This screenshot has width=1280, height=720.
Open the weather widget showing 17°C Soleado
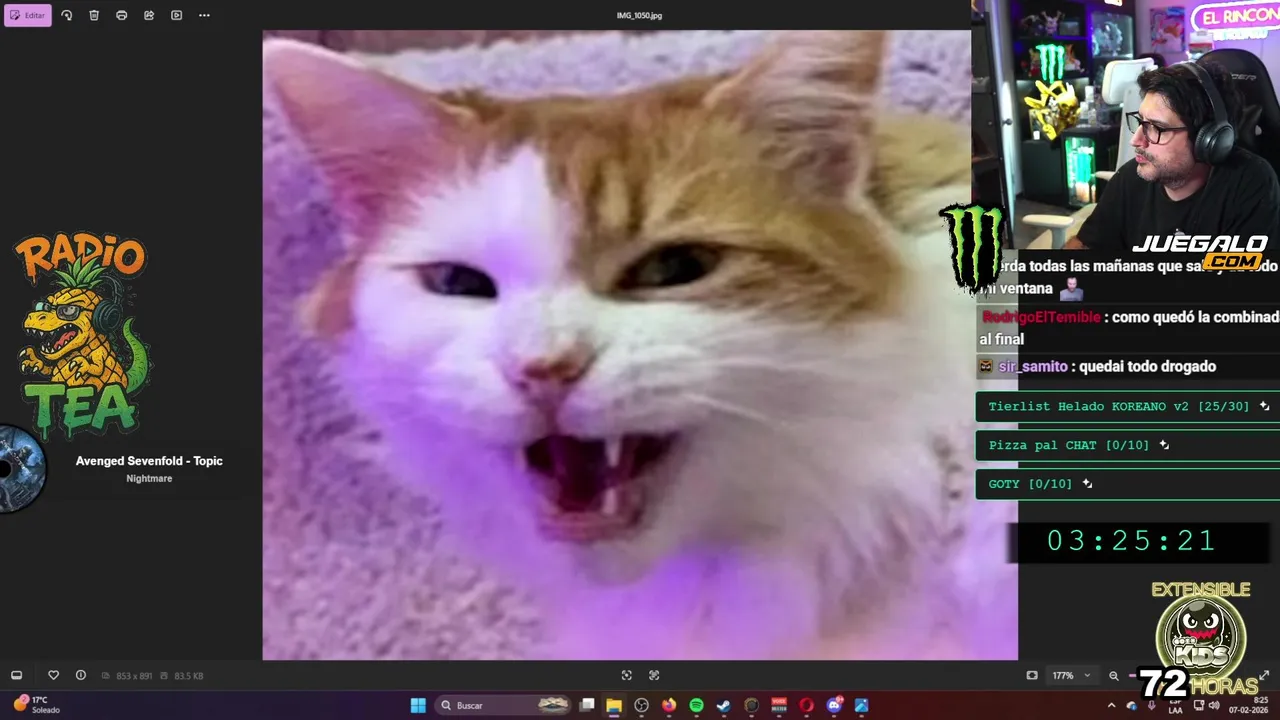(37, 705)
